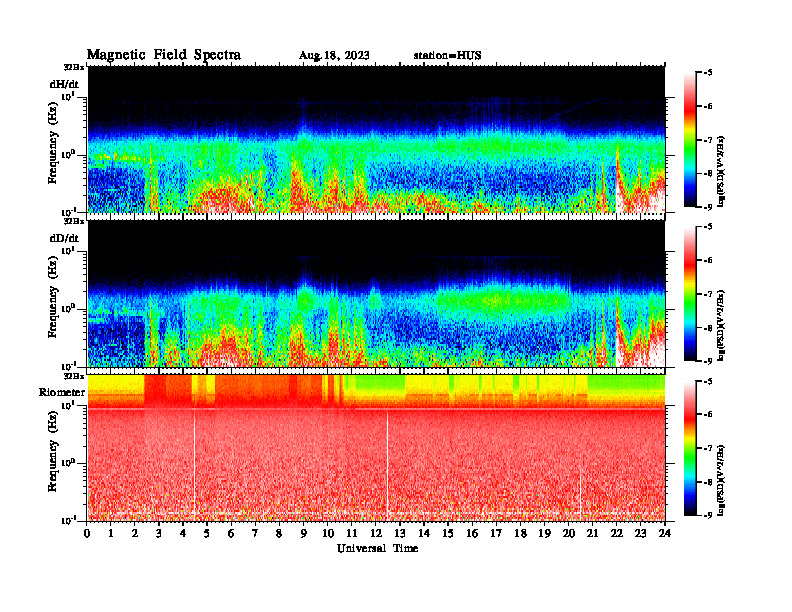Click hour '15' on the time axis
This screenshot has width=792, height=612.
(x=448, y=533)
